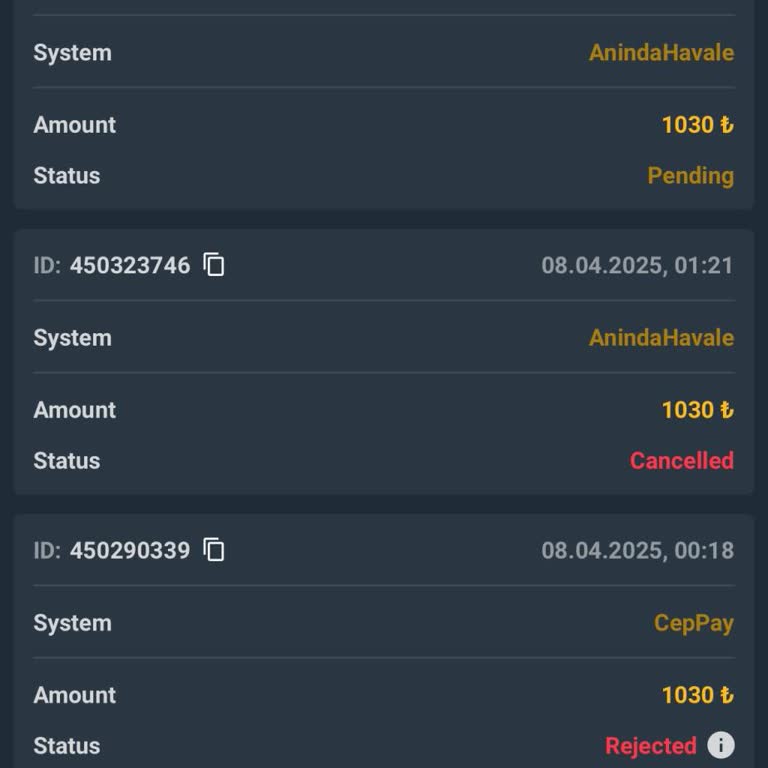
Task: Click the 08.04.2025, 01:21 timestamp
Action: [637, 265]
